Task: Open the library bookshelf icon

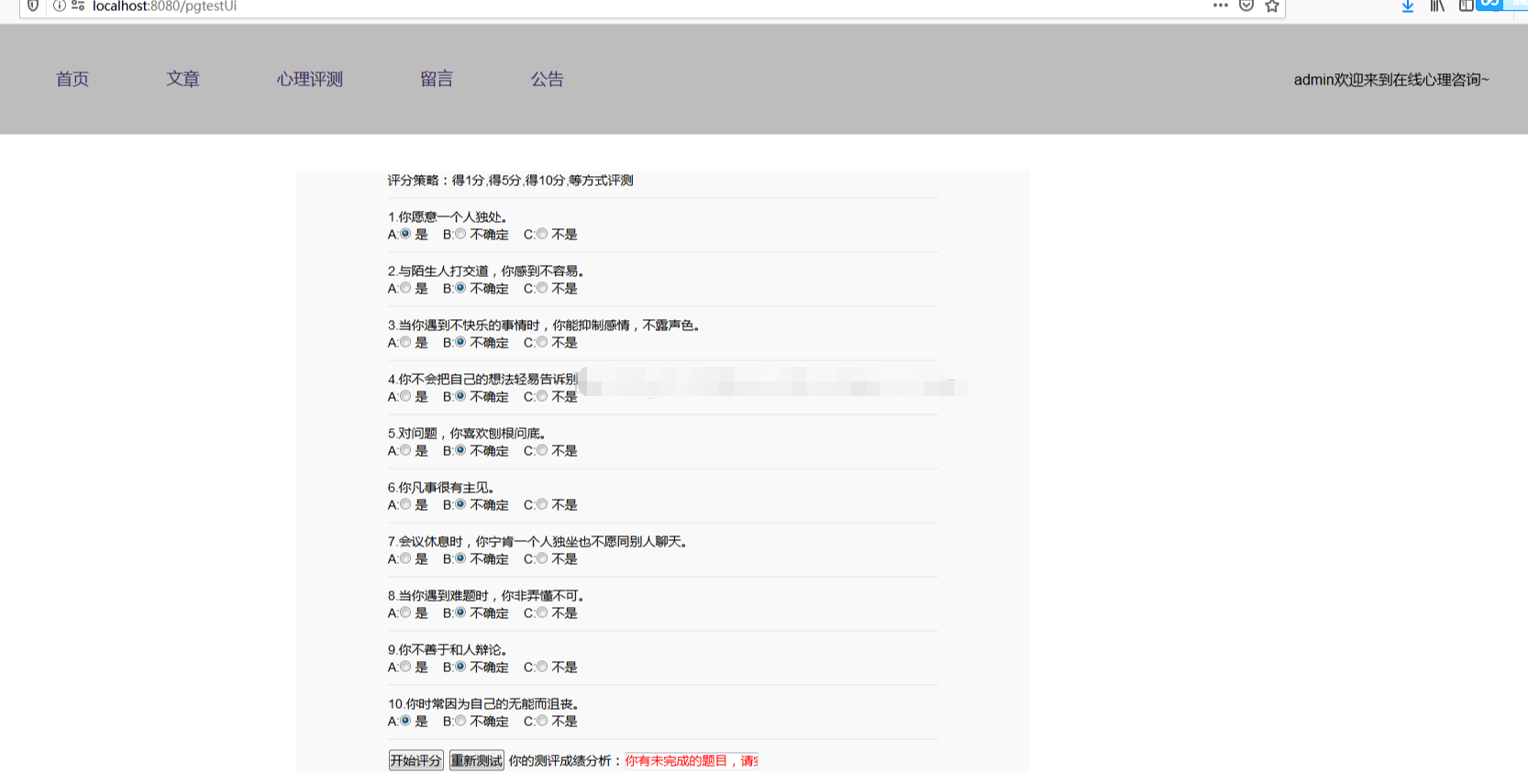Action: pyautogui.click(x=1437, y=6)
